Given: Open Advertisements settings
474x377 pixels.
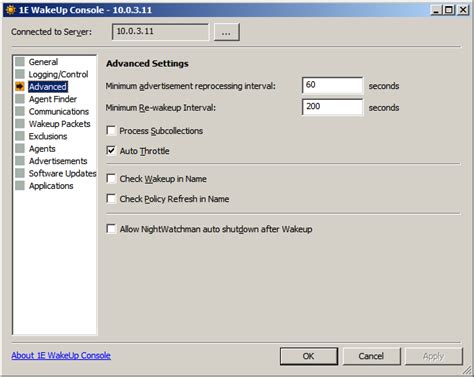Looking at the screenshot, I should pos(58,161).
